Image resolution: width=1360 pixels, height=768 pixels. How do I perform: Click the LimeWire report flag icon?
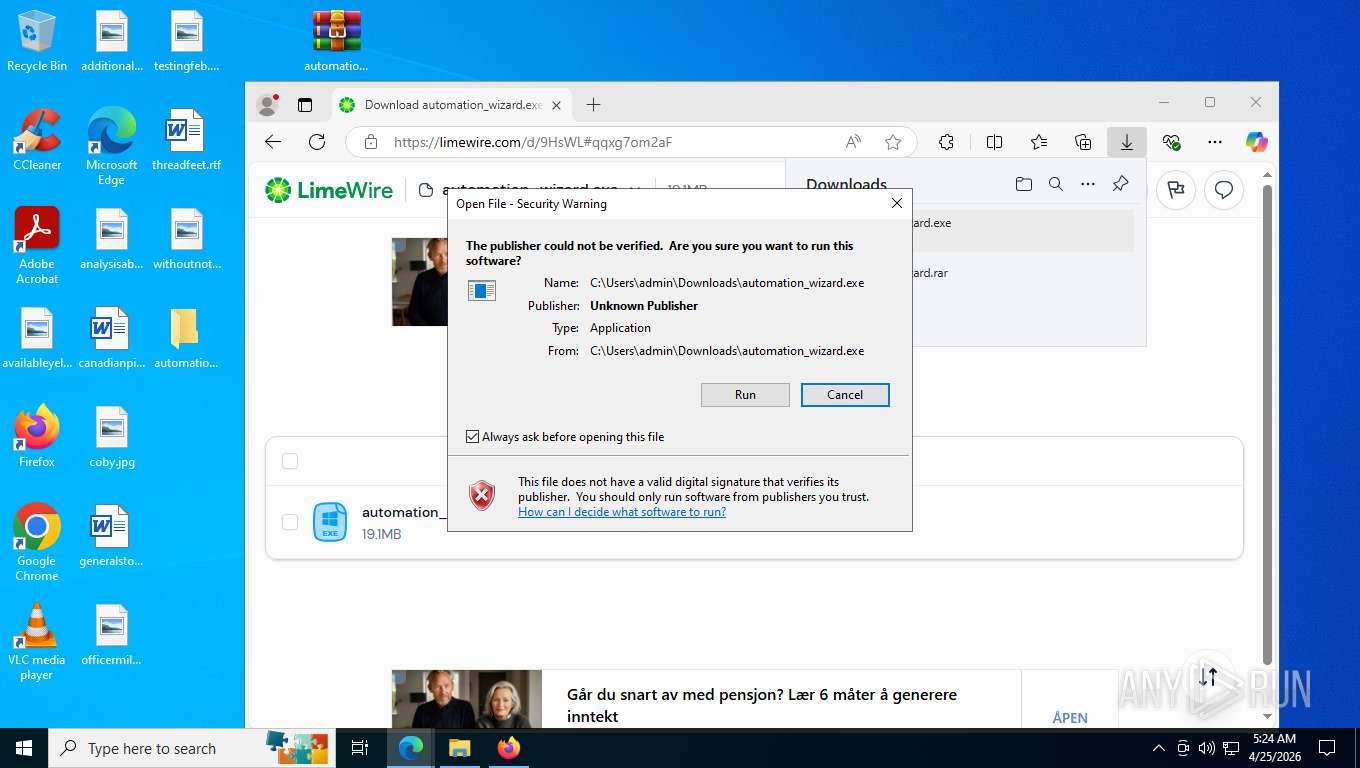tap(1176, 190)
